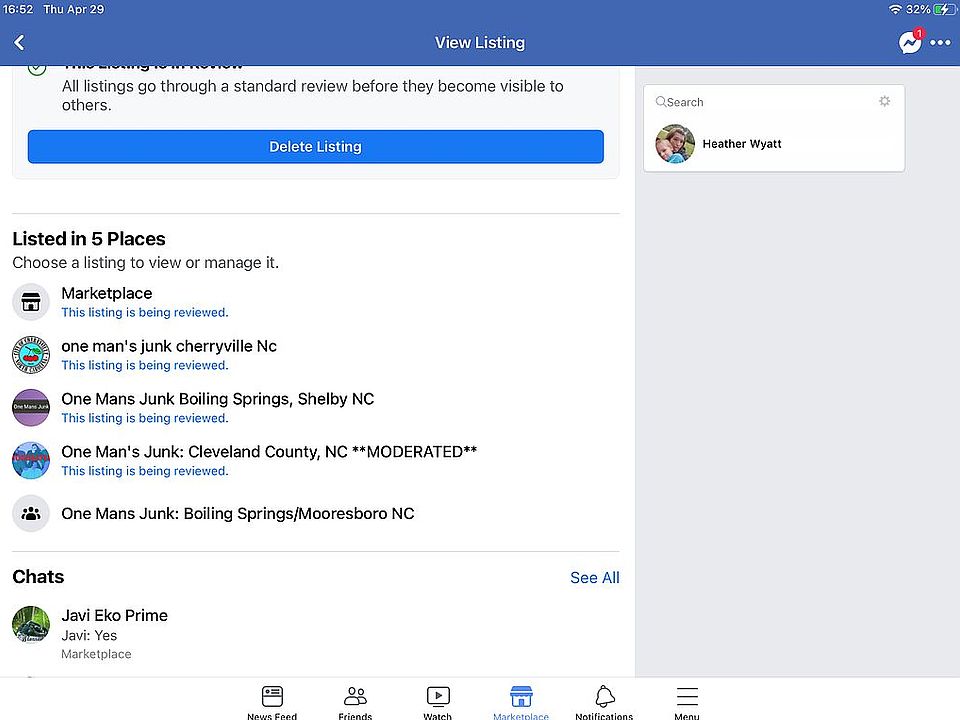Tap the battery indicator in status bar
Viewport: 960px width, 720px height.
click(945, 9)
